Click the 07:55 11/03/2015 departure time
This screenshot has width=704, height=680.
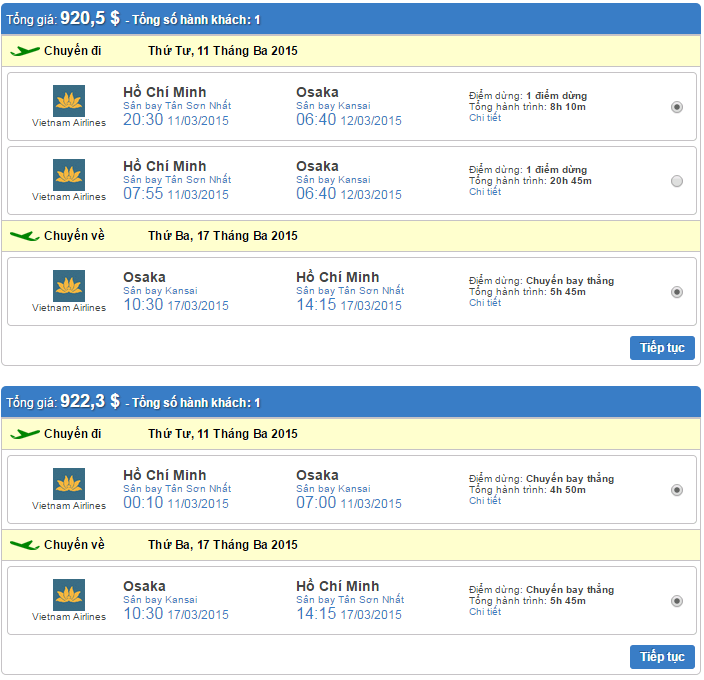tap(176, 194)
